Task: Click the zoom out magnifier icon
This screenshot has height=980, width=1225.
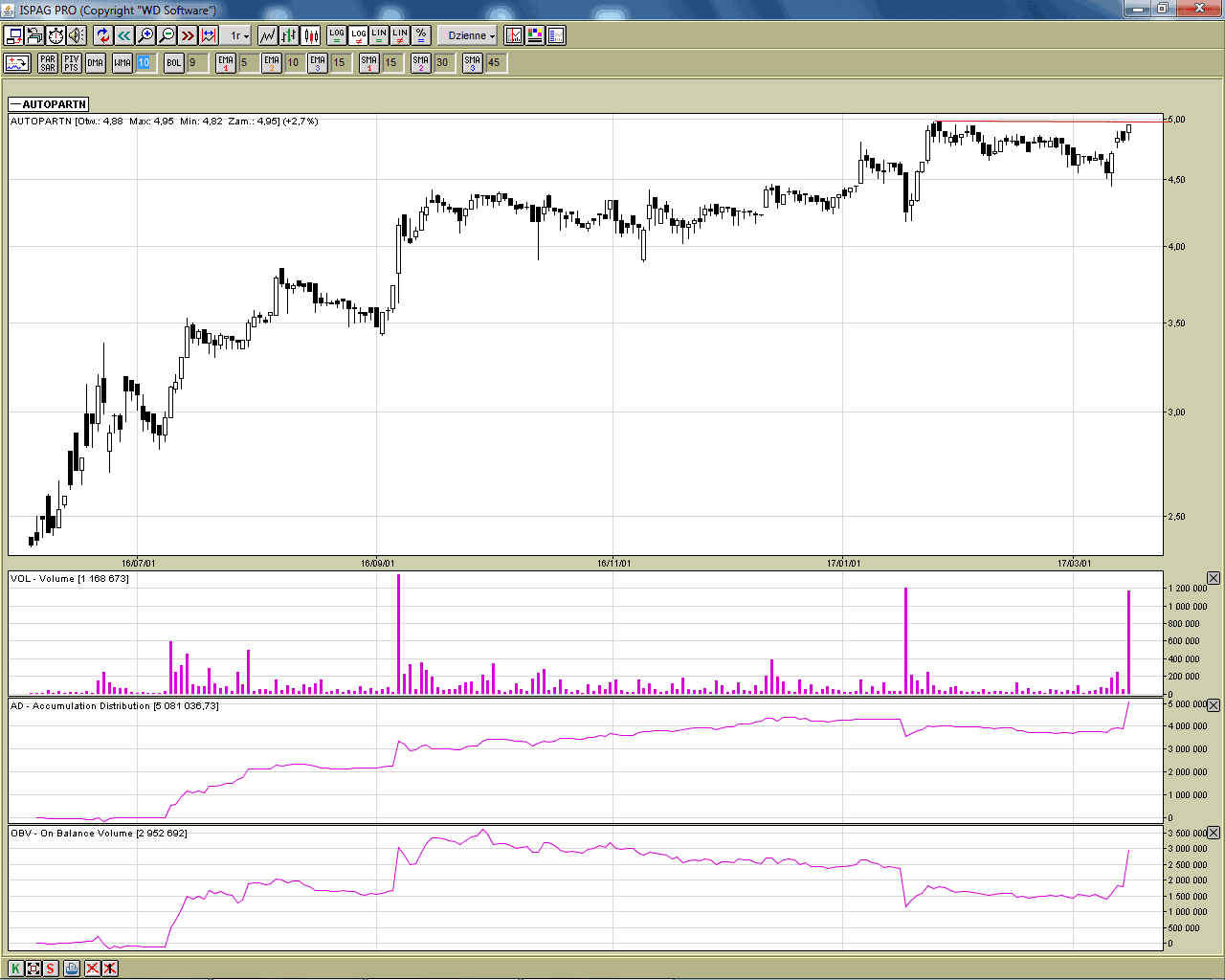Action: (x=167, y=35)
